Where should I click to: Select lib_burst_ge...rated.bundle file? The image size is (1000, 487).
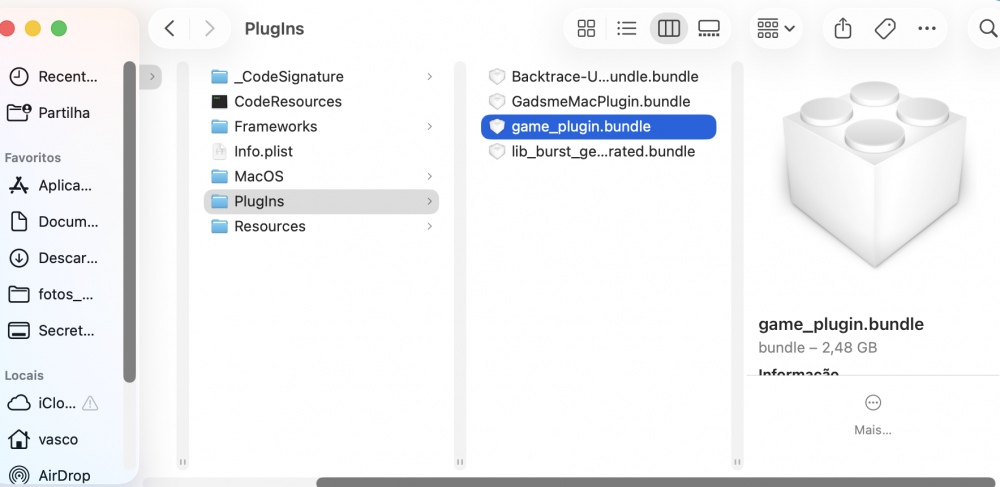click(599, 151)
